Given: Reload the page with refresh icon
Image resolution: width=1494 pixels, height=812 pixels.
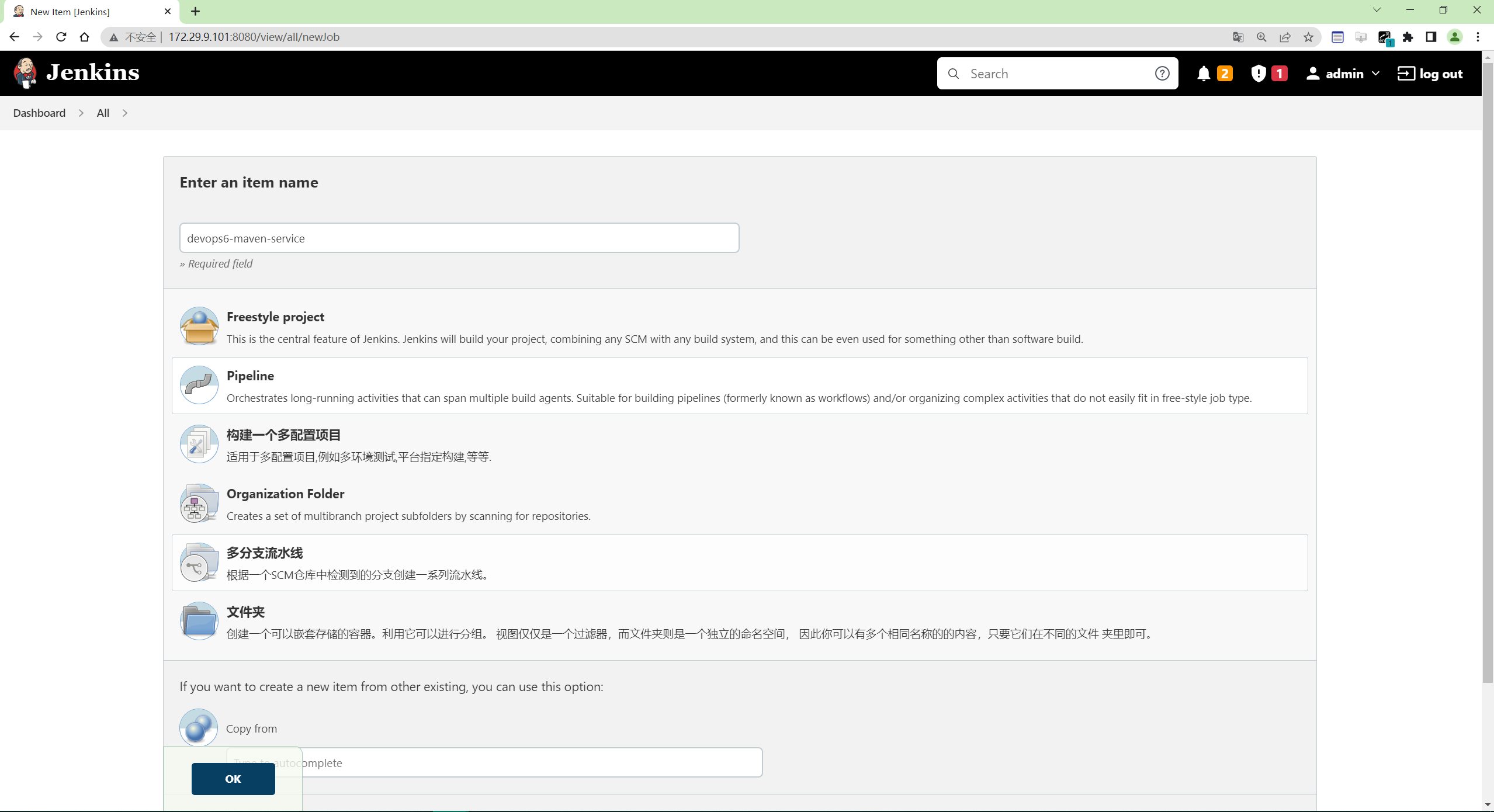Looking at the screenshot, I should pos(61,37).
